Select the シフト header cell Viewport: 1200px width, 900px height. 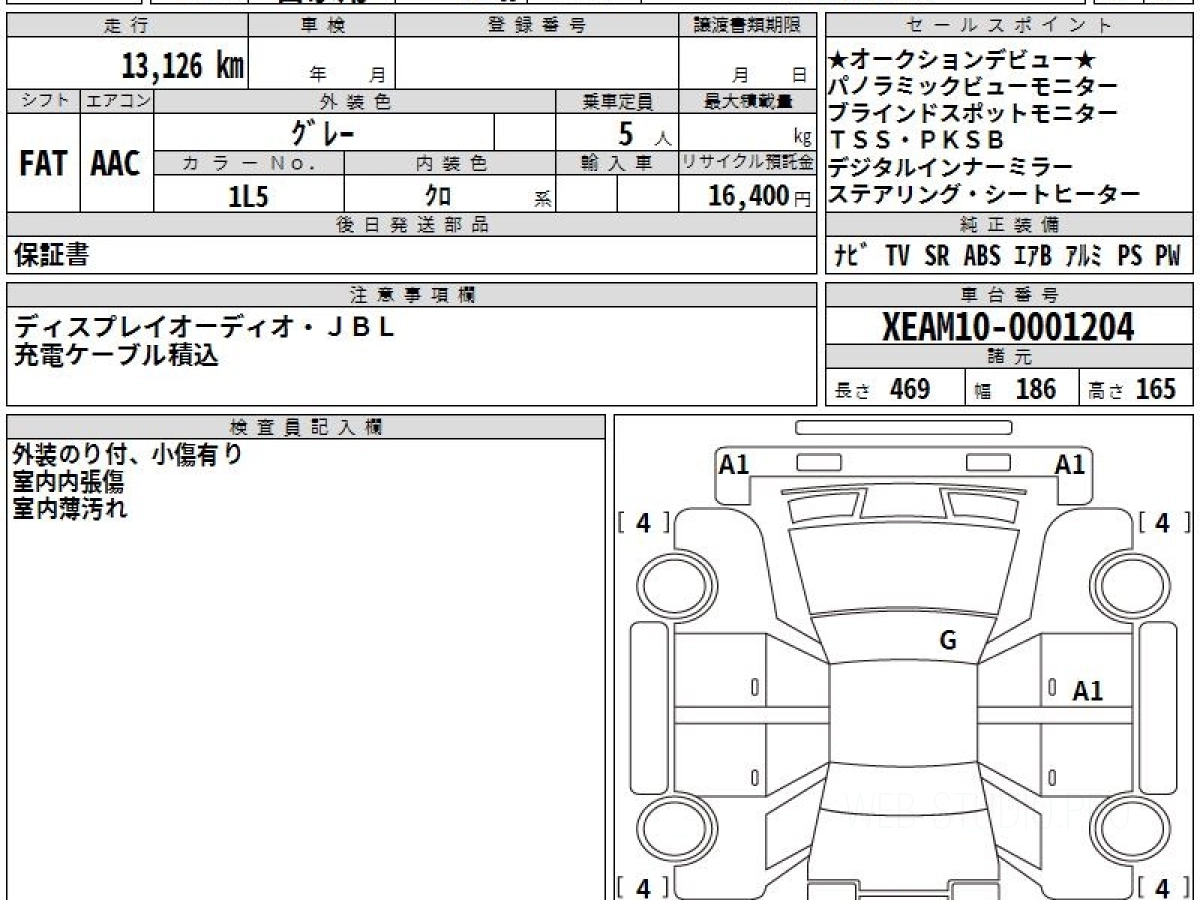[x=43, y=101]
